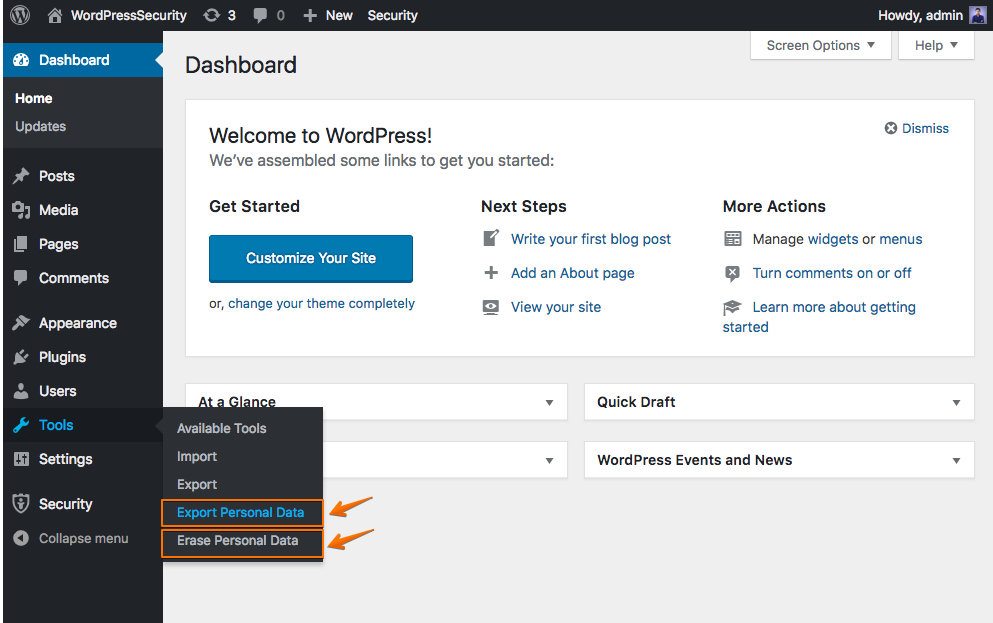Click the Add an About page link
Screen dimensions: 993x623
pos(572,274)
